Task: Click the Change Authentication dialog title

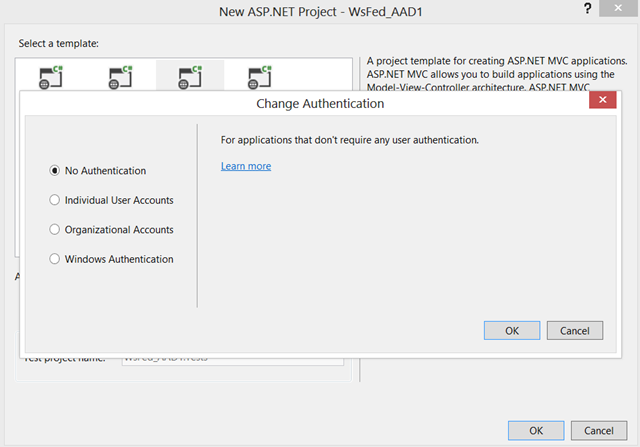Action: [320, 104]
